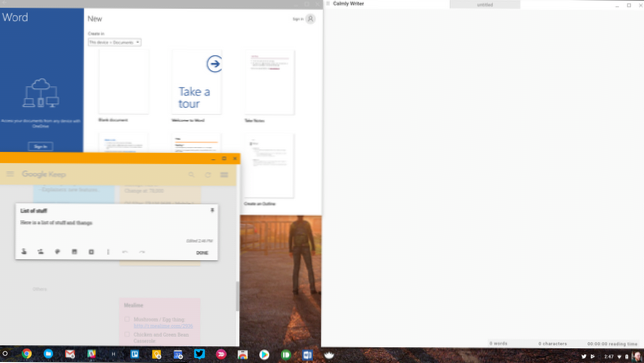Open the Google Keep hamburger main menu
The height and width of the screenshot is (363, 644).
[x=10, y=174]
